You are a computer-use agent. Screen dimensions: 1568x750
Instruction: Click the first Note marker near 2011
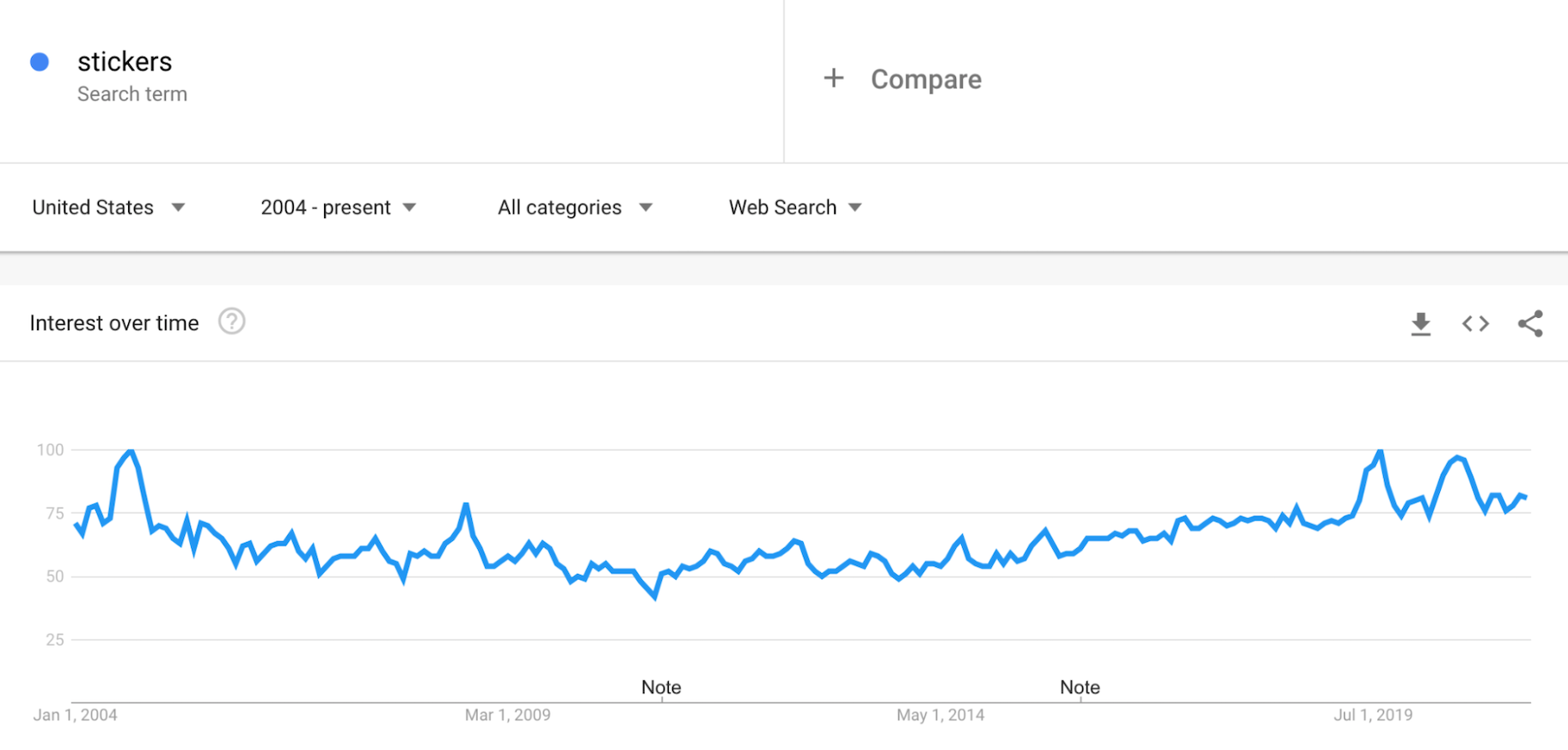point(661,687)
